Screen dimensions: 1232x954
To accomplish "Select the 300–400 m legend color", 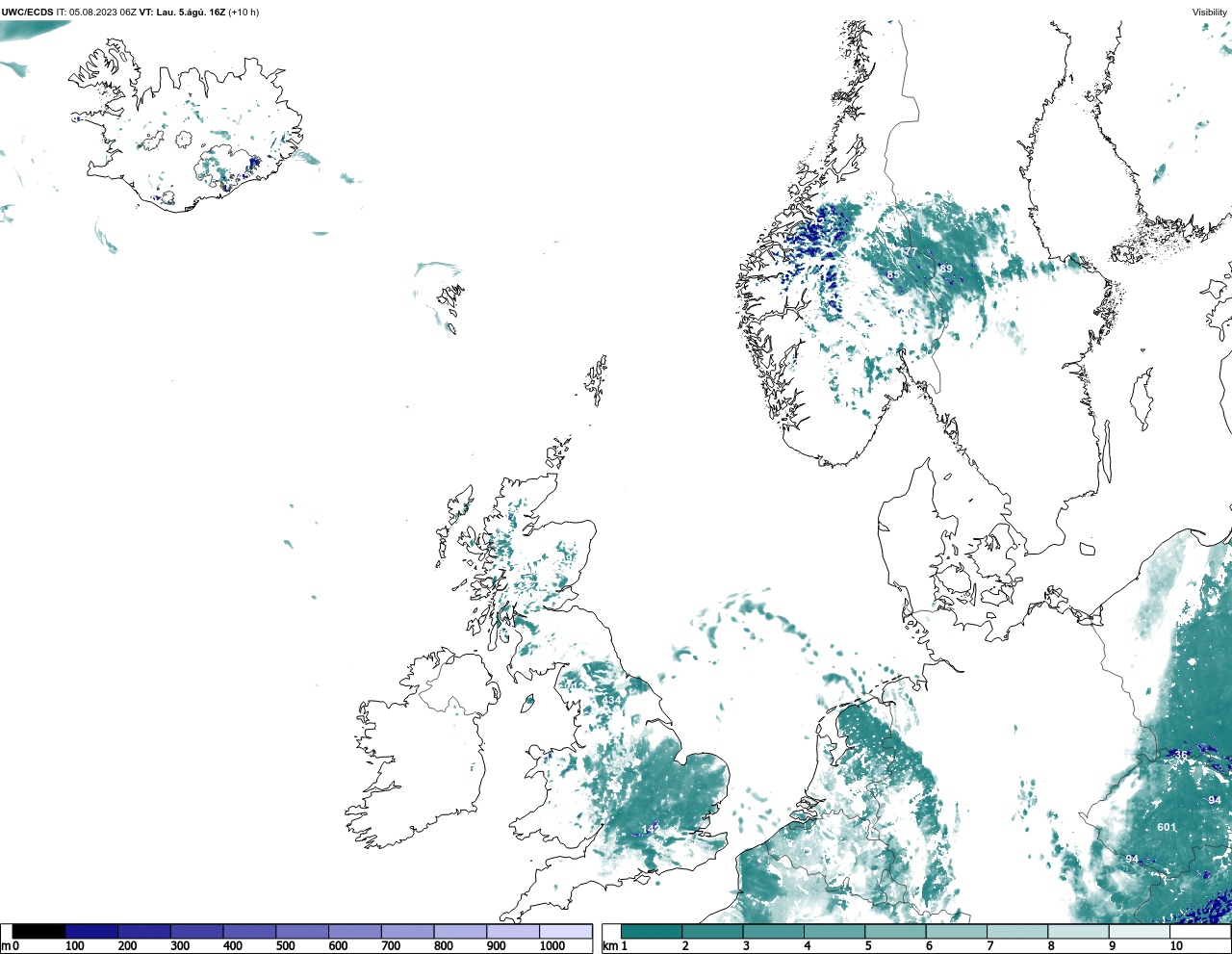I will click(196, 932).
